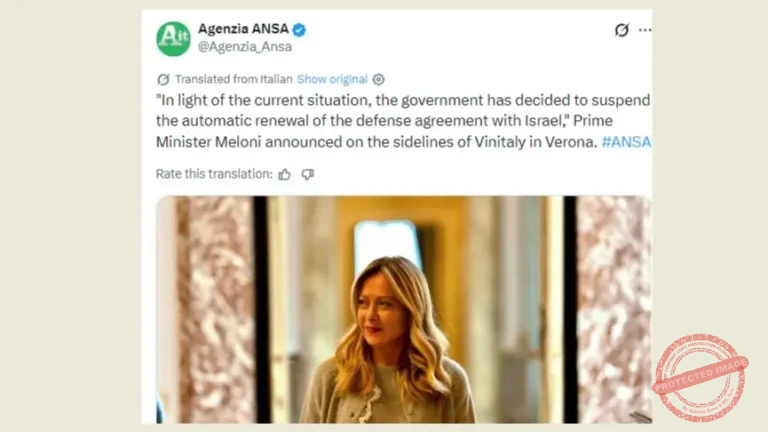Click the blue verified badge
Screen dimensions: 768x432
299,30
